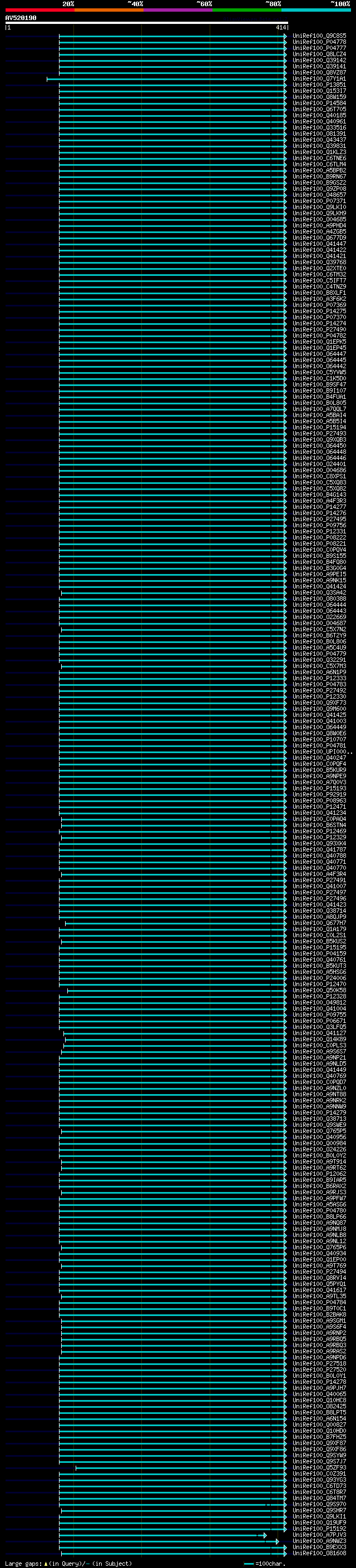Select the UniRef100_Q19UF9 label

[x=319, y=1522]
